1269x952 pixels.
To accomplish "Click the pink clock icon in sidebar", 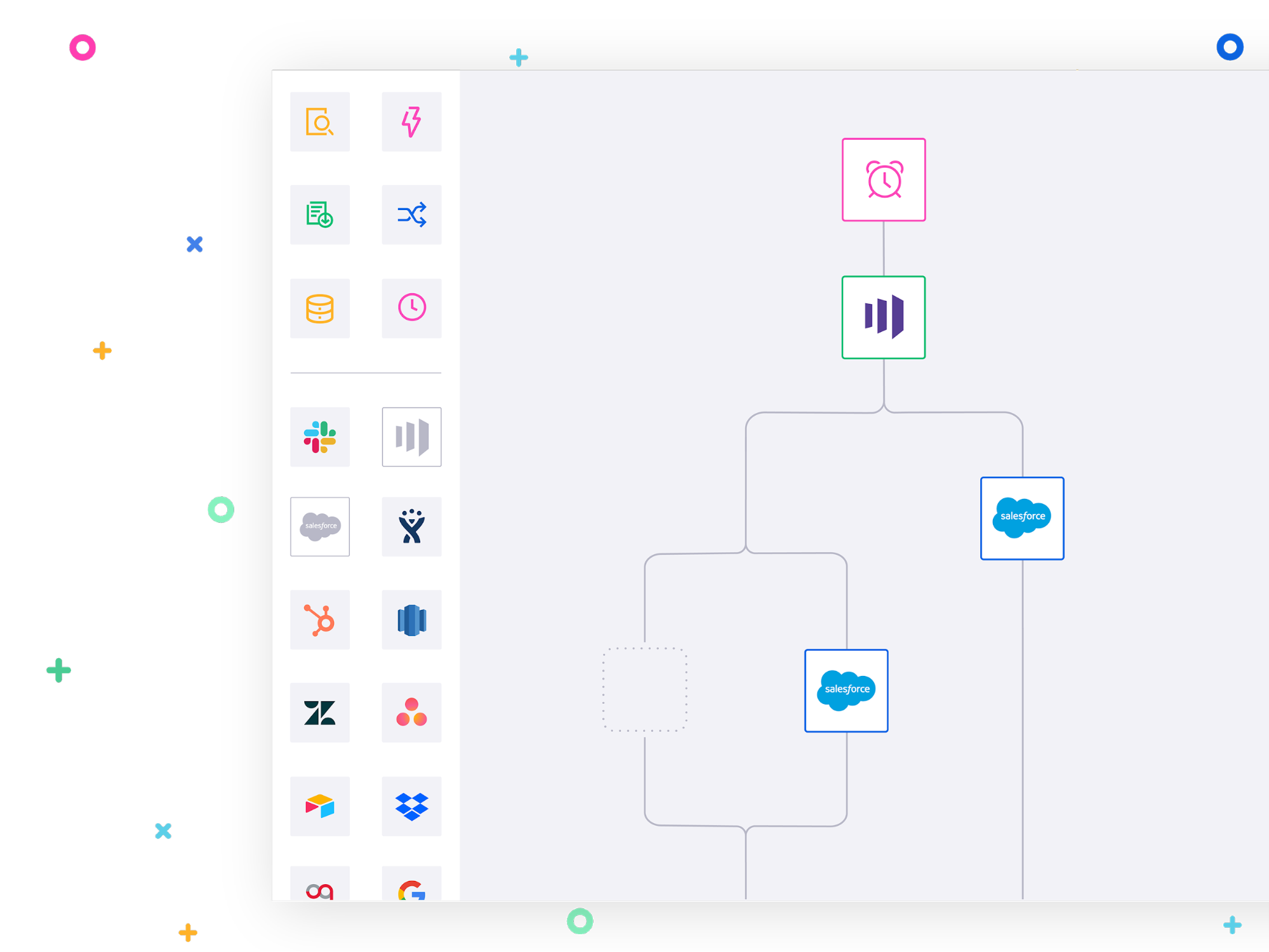I will (411, 308).
